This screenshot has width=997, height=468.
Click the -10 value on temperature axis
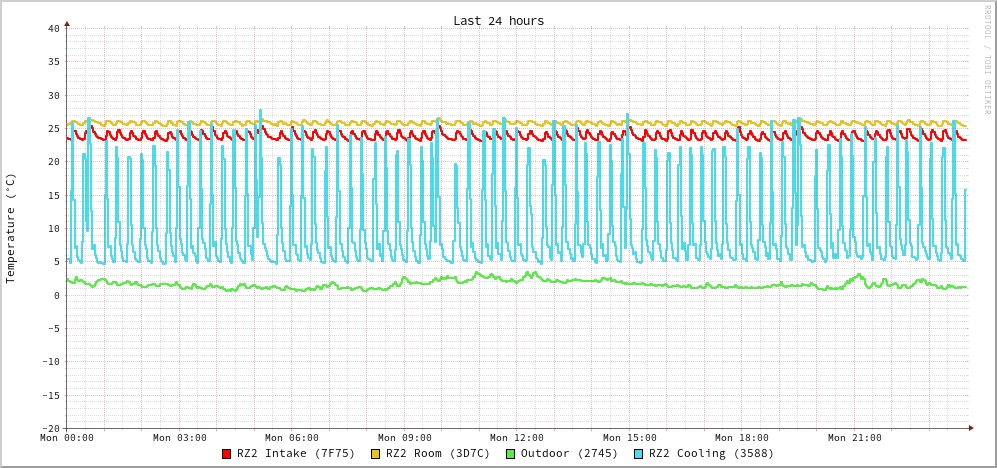tap(50, 362)
